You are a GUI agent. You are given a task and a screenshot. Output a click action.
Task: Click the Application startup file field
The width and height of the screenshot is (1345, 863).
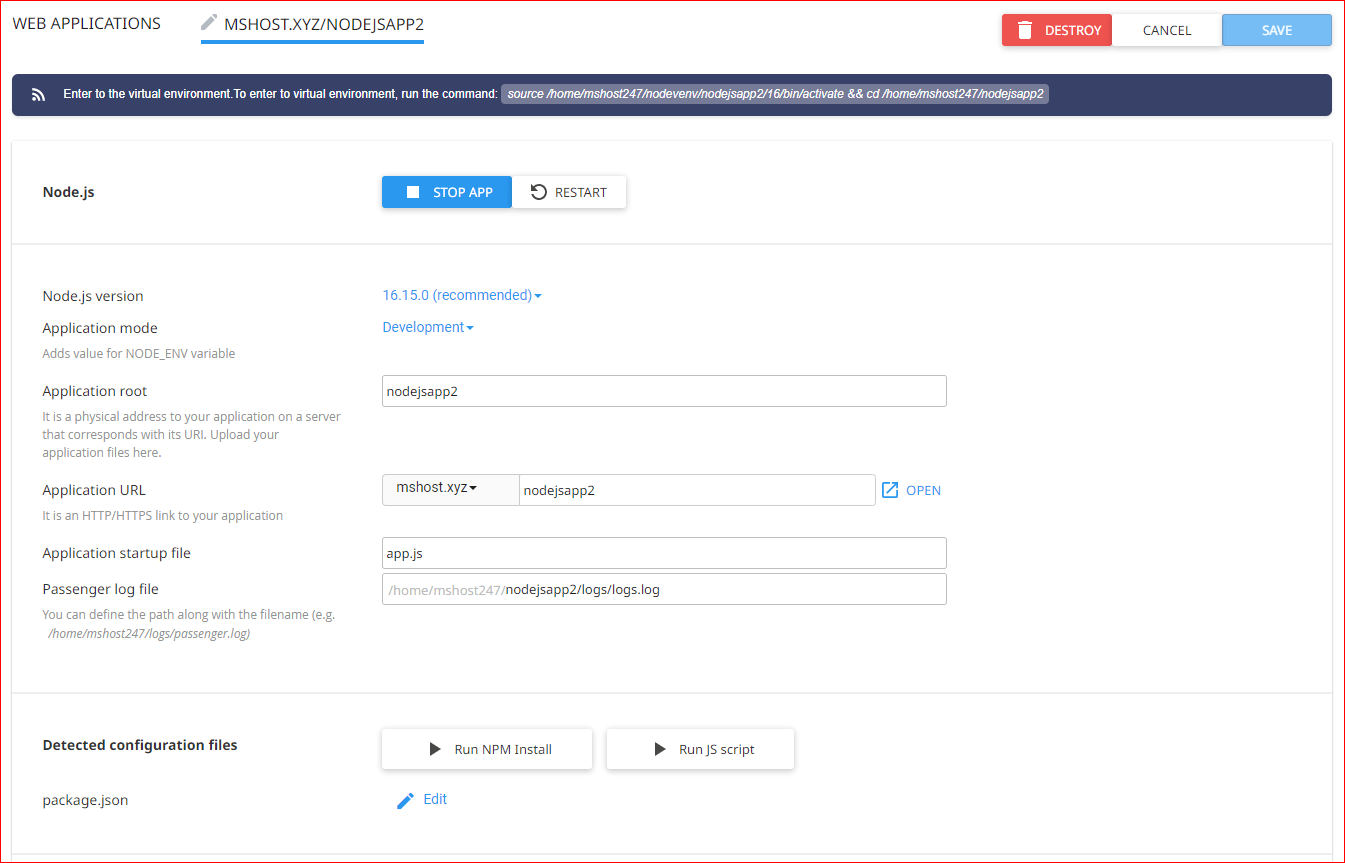pos(664,553)
